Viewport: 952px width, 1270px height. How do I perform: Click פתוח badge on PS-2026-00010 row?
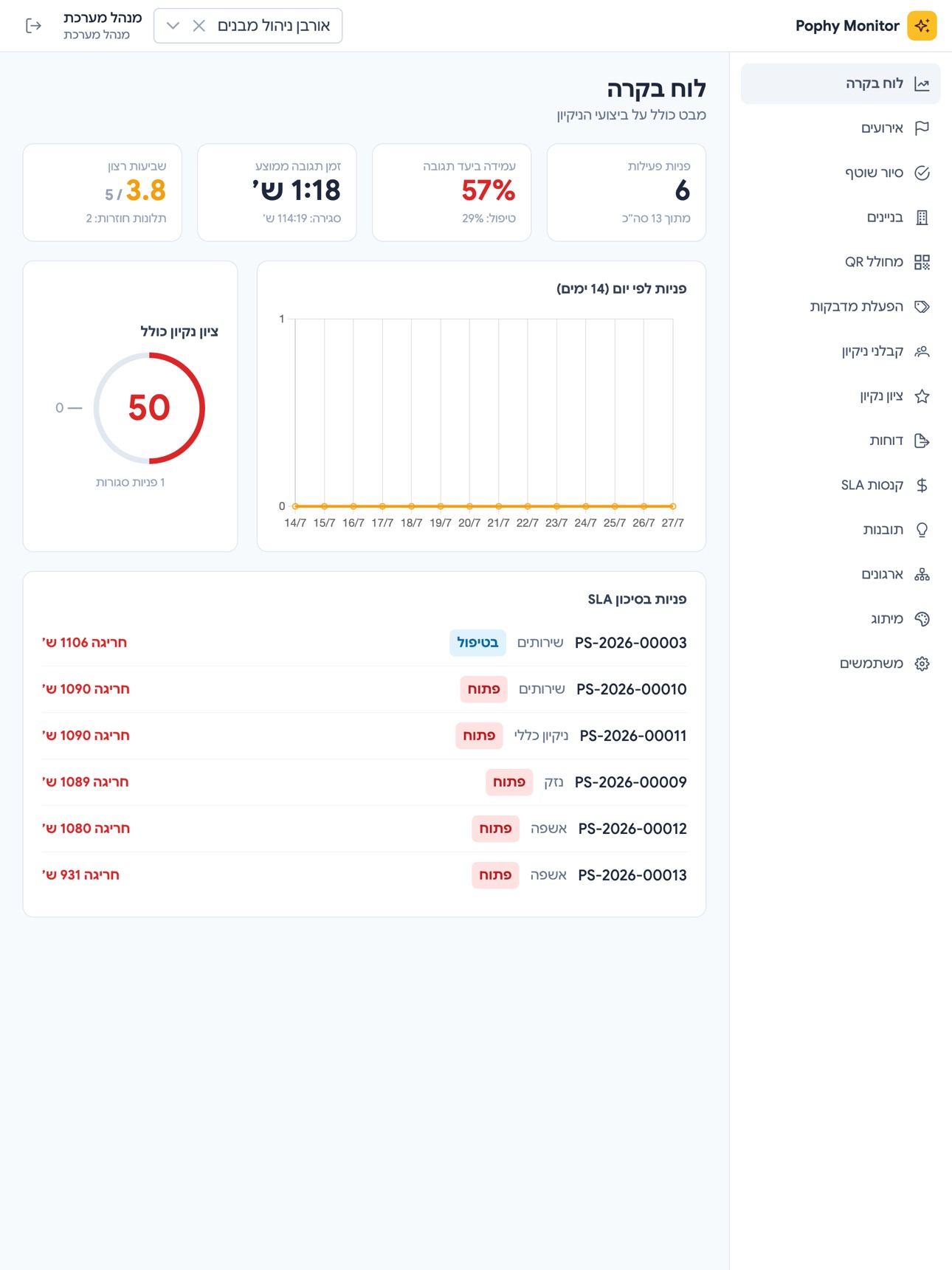(x=483, y=689)
